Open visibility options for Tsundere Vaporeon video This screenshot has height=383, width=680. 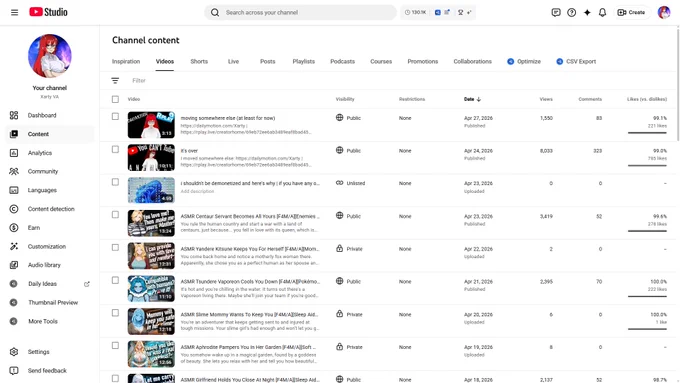tap(349, 282)
